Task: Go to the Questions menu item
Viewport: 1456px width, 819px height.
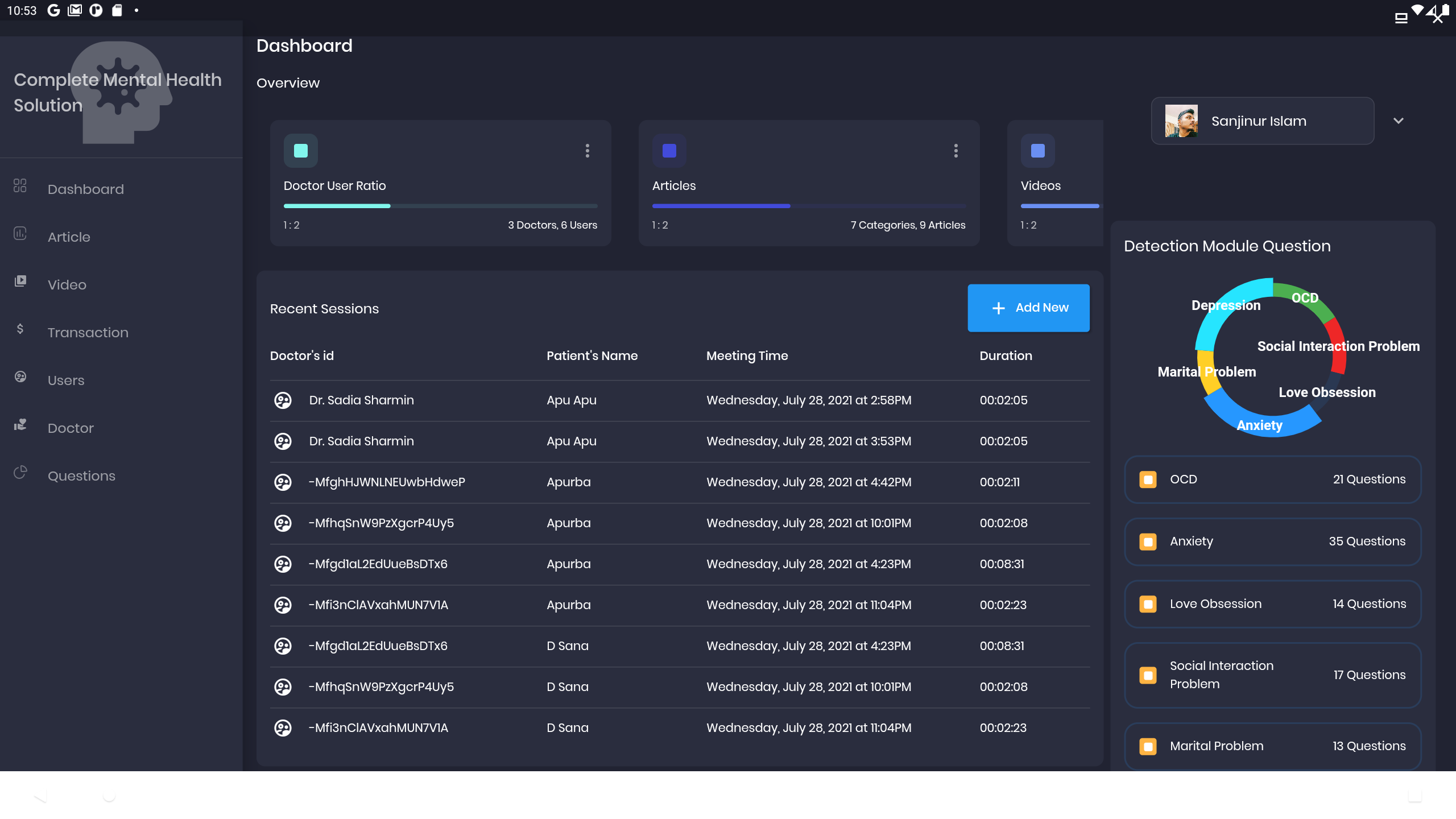Action: tap(81, 476)
